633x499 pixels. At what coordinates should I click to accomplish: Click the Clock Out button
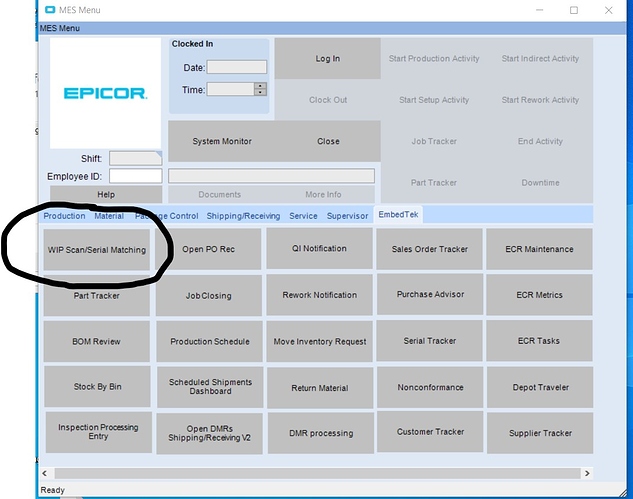tap(327, 100)
